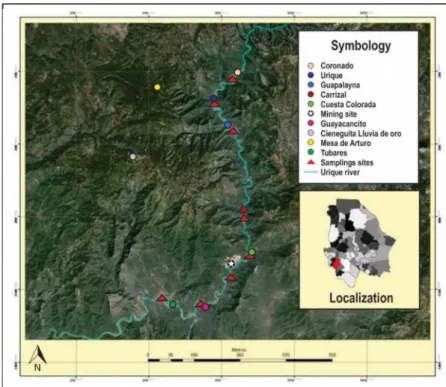Click the green Tubares marker on the map
This screenshot has height=387, width=446.
173,304
